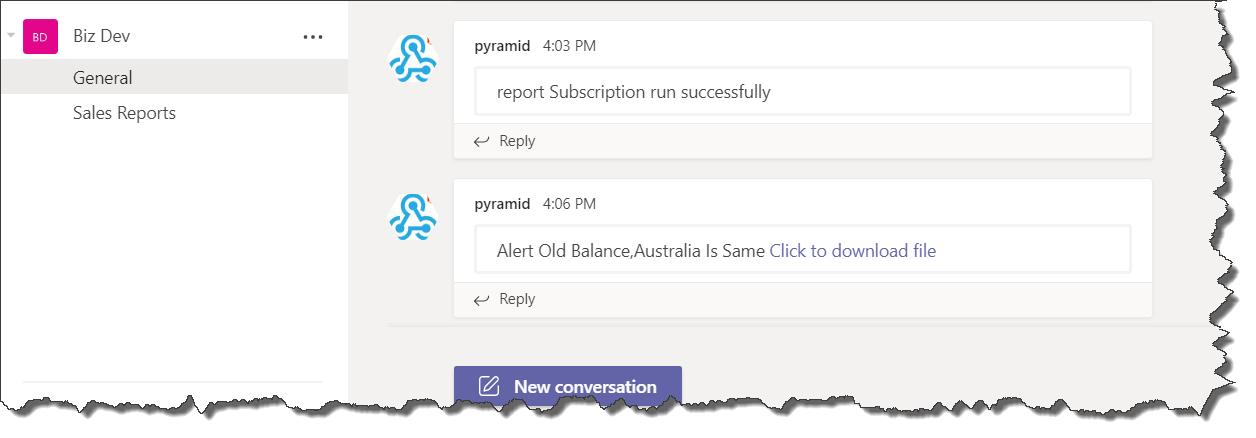
Task: Click the compose icon in New conversation
Action: click(x=489, y=387)
